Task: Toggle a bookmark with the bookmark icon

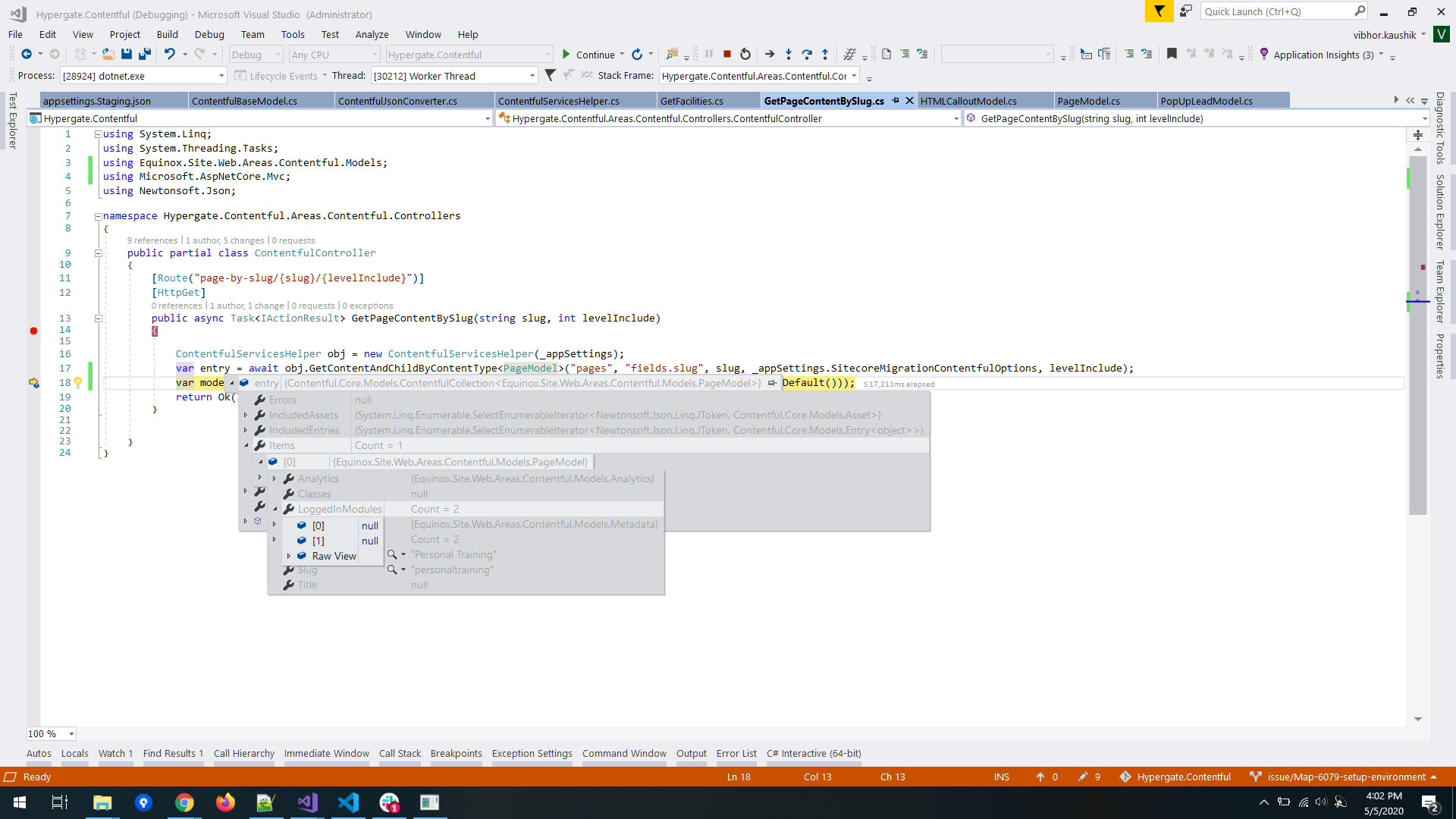Action: click(1172, 54)
